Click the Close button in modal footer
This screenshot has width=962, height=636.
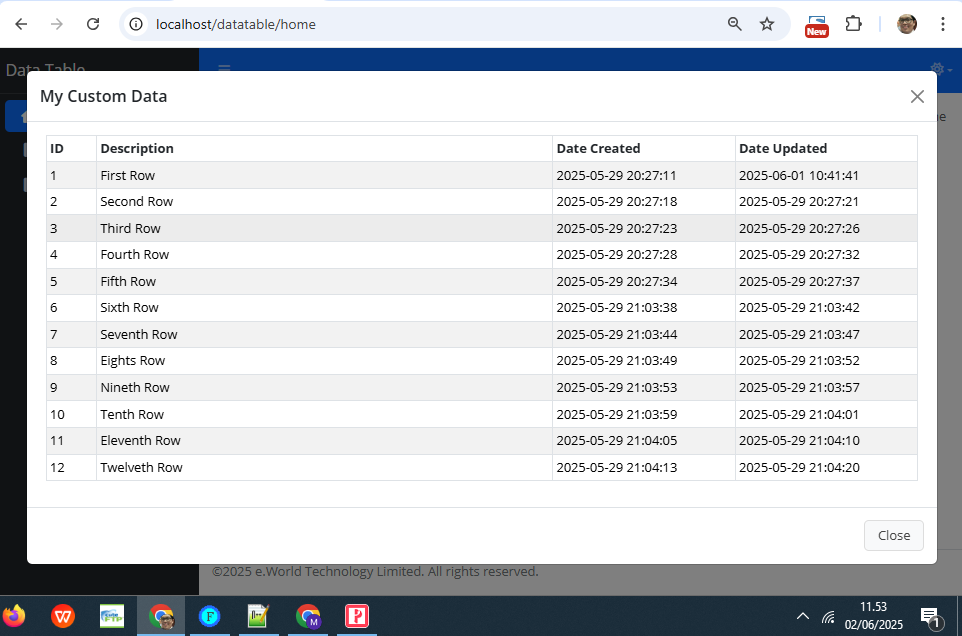(x=893, y=535)
